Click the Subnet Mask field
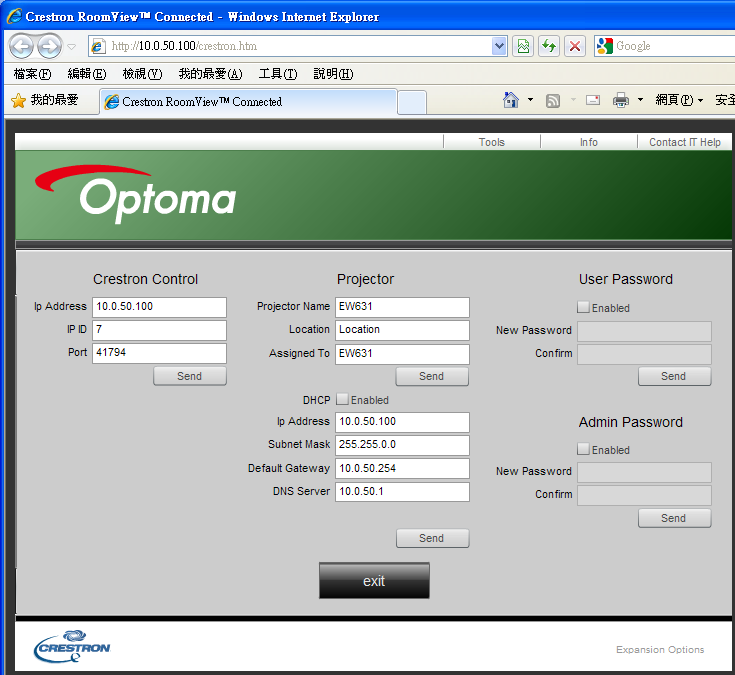735x675 pixels. click(402, 445)
